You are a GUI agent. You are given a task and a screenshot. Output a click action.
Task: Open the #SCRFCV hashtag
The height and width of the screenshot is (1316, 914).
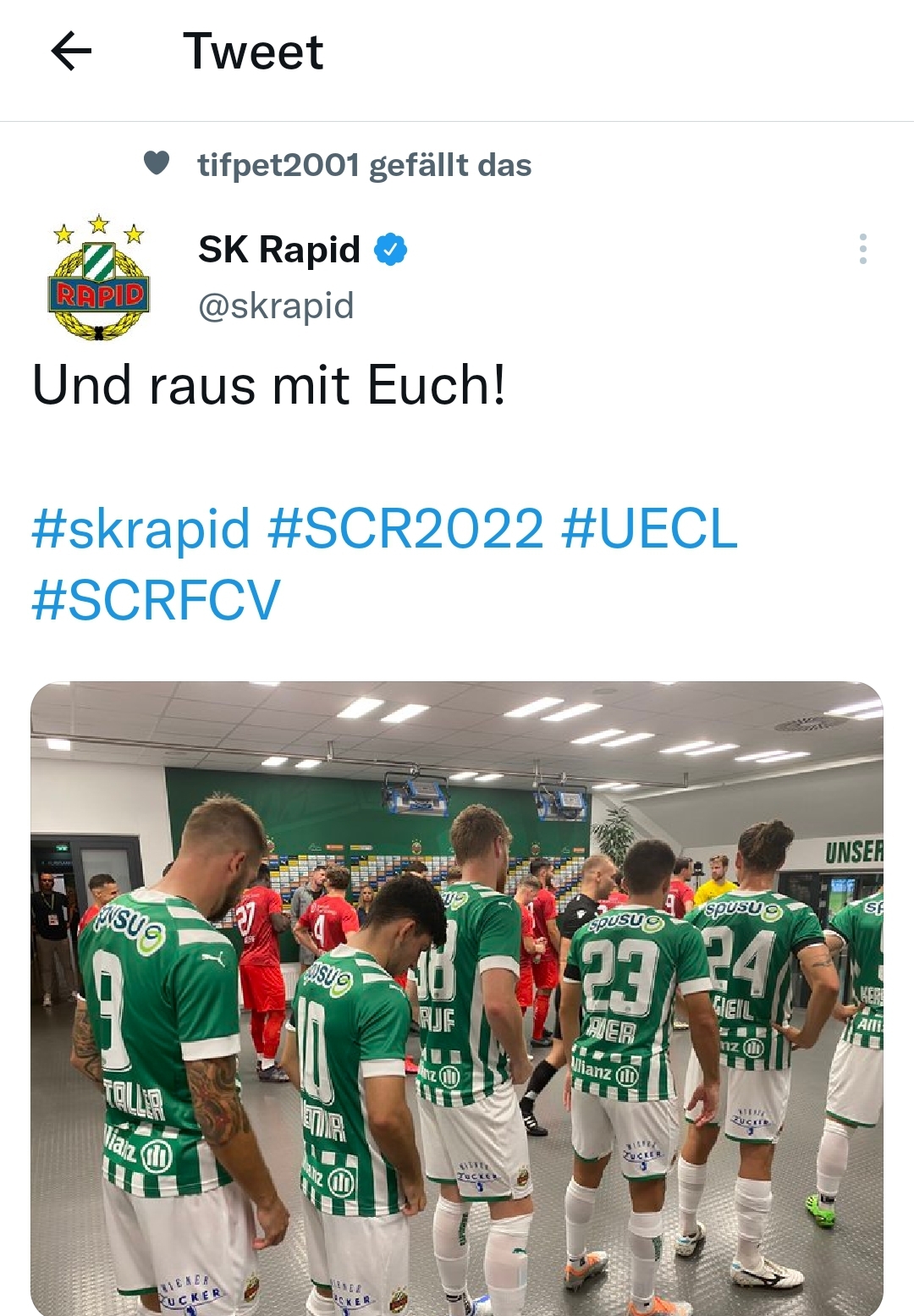(156, 600)
